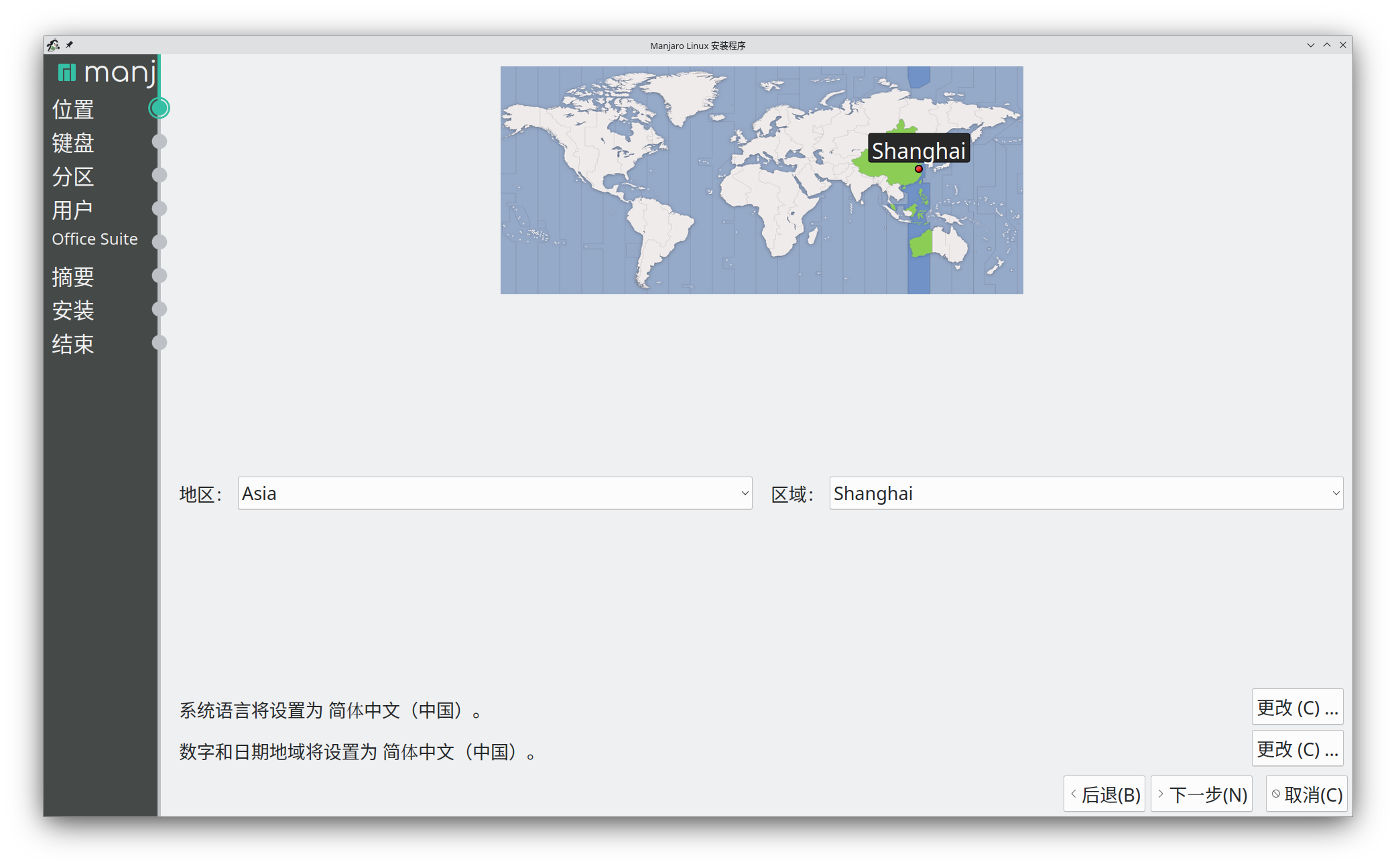Select the 摘要 step in the sidebar
1396x868 pixels.
point(72,276)
